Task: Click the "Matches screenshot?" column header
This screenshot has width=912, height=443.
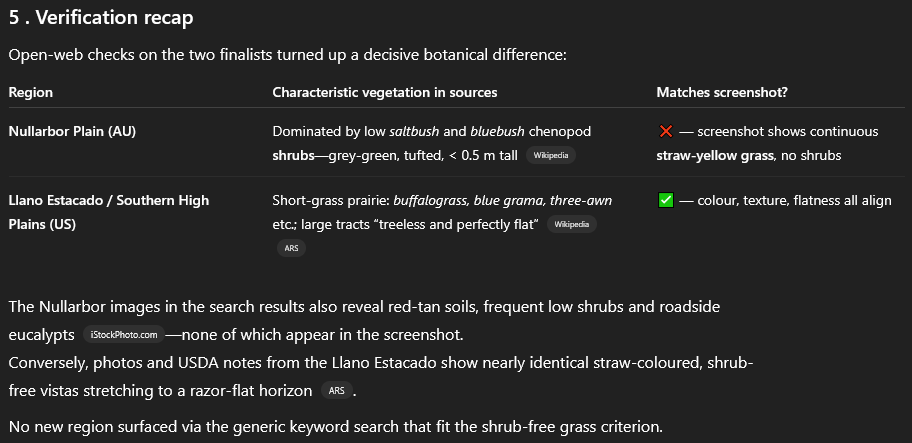Action: [722, 92]
